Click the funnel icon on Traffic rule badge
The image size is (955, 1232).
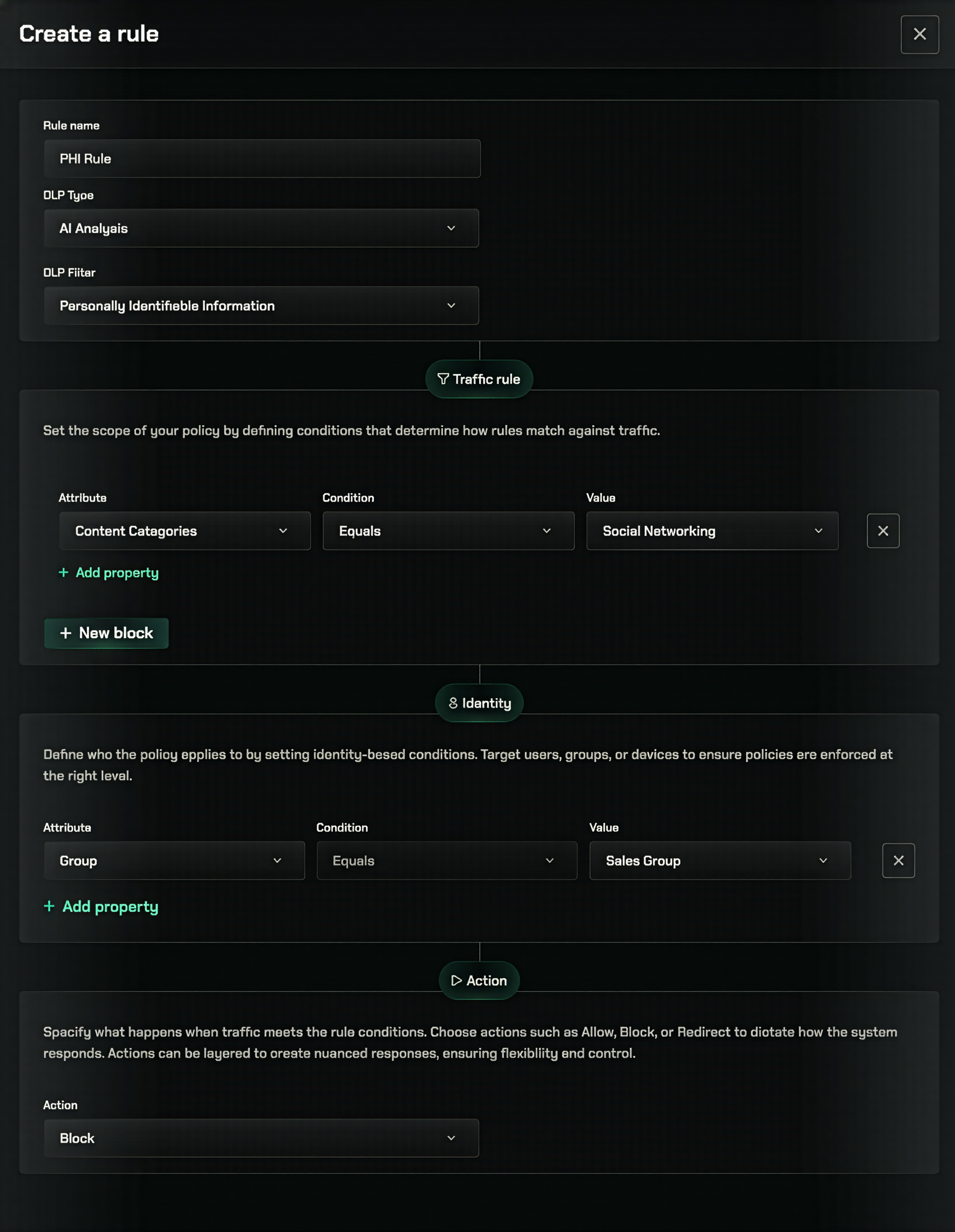443,379
